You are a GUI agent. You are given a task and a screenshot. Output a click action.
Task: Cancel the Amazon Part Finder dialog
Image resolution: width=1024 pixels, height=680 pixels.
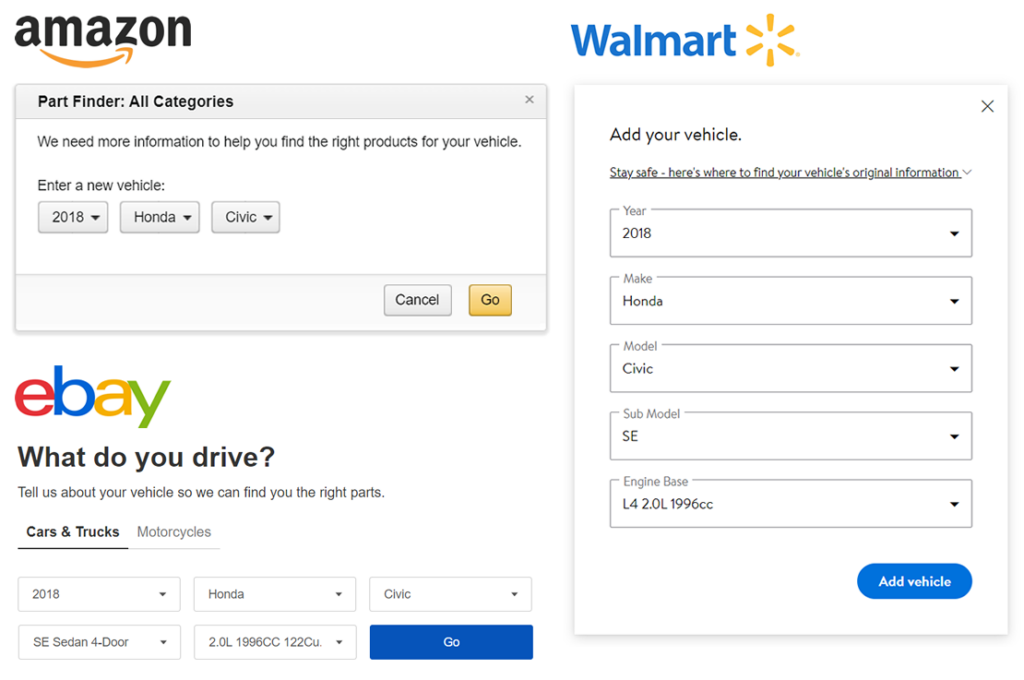pos(417,299)
